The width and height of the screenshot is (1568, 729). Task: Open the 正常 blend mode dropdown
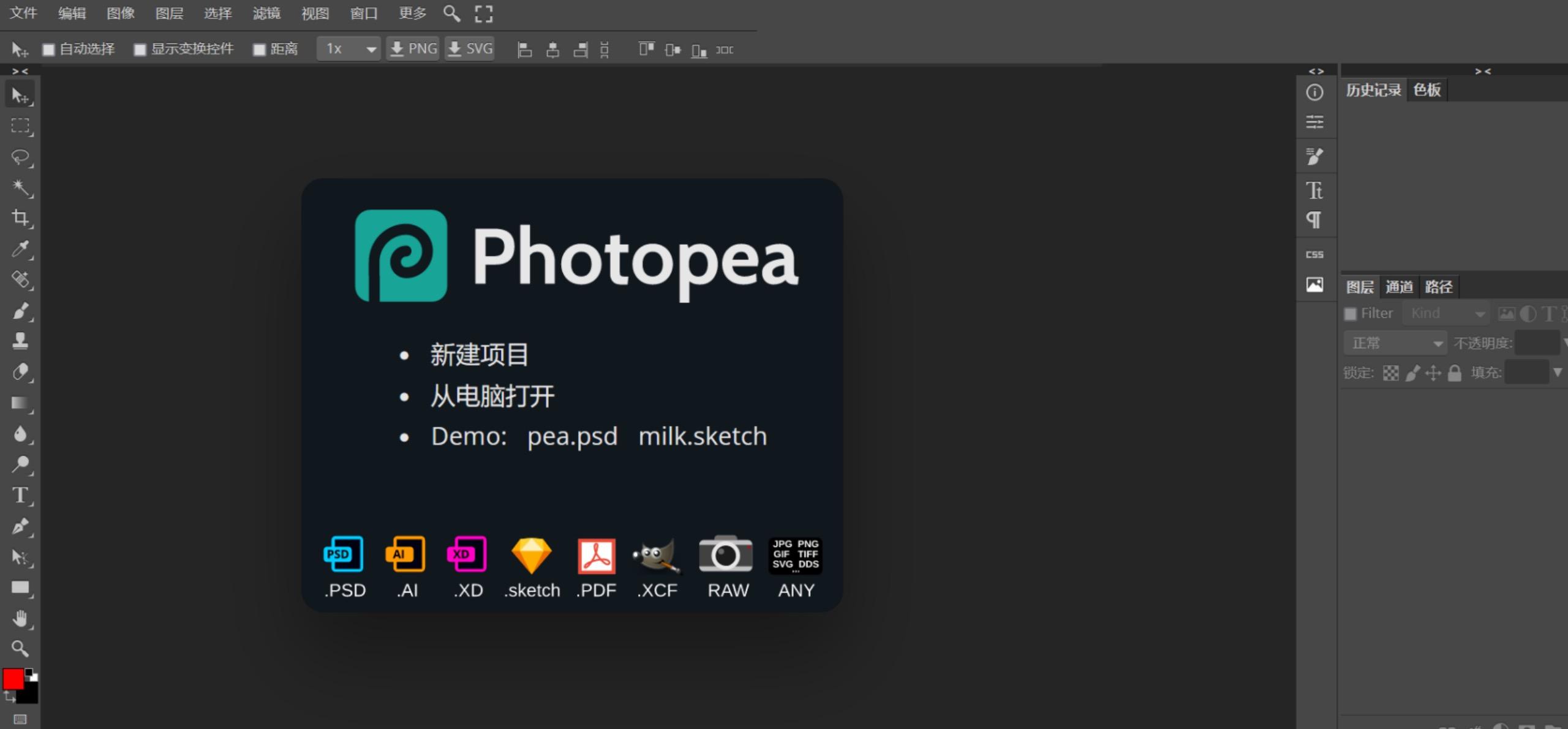tap(1395, 343)
